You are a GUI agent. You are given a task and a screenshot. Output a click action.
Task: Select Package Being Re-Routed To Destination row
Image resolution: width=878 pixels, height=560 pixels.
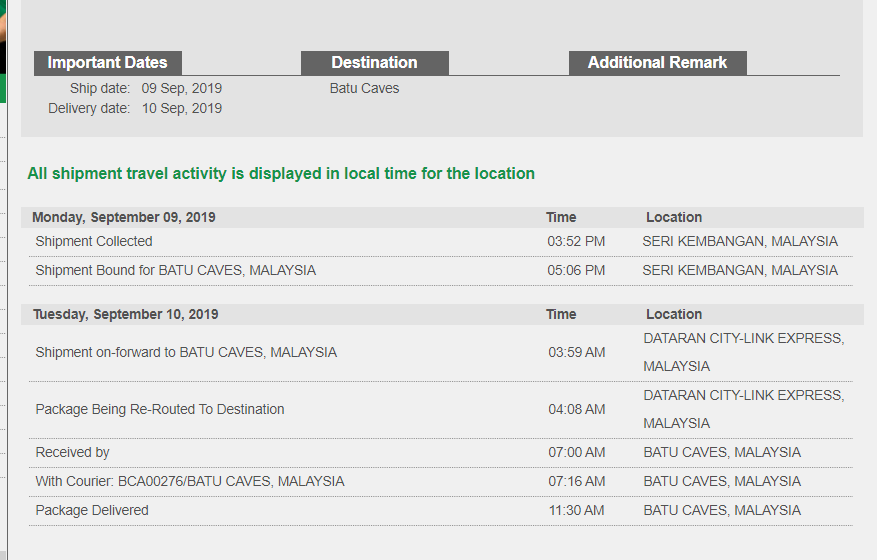[441, 410]
